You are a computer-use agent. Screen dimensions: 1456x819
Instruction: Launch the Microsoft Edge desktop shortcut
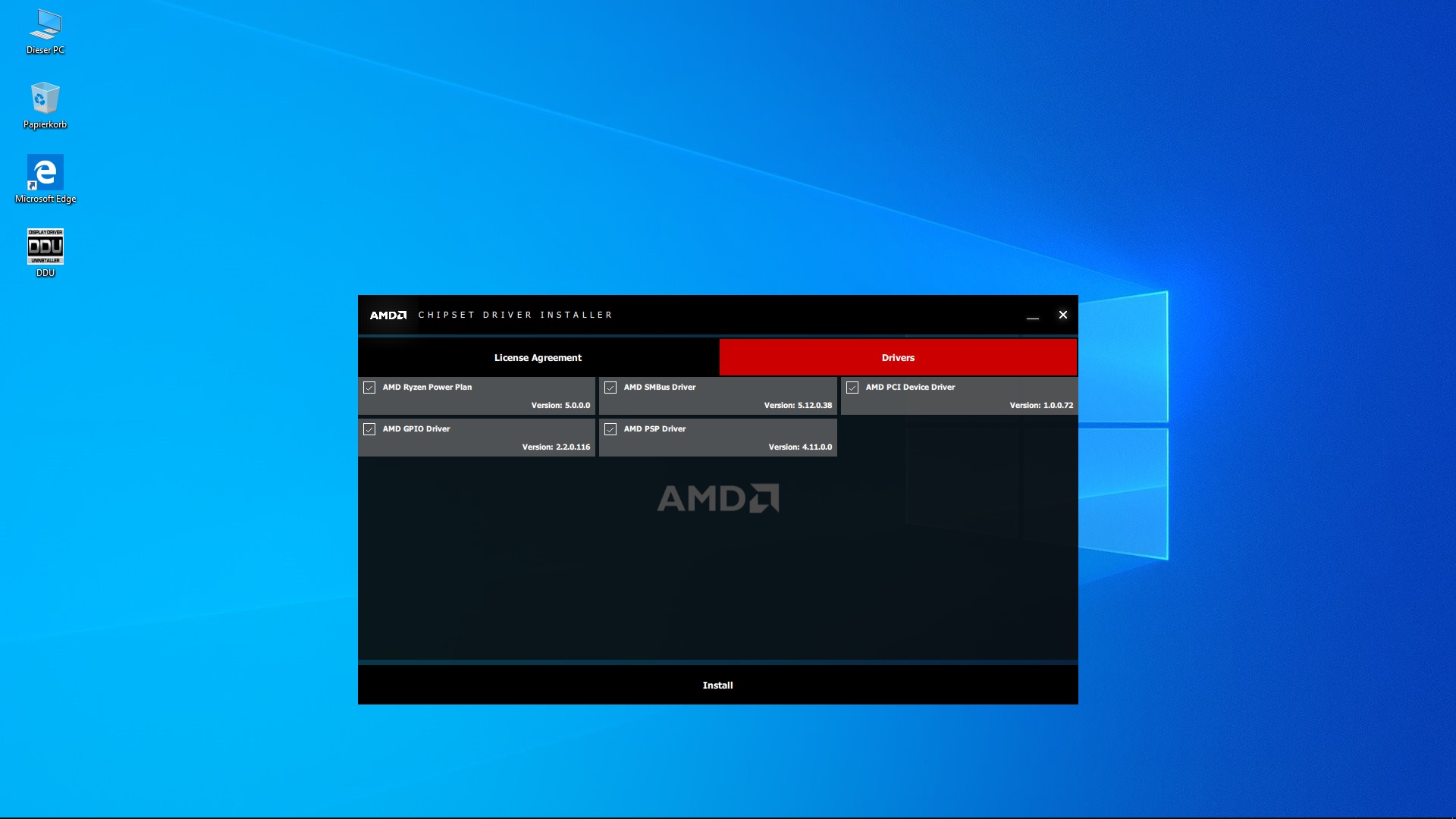tap(45, 173)
